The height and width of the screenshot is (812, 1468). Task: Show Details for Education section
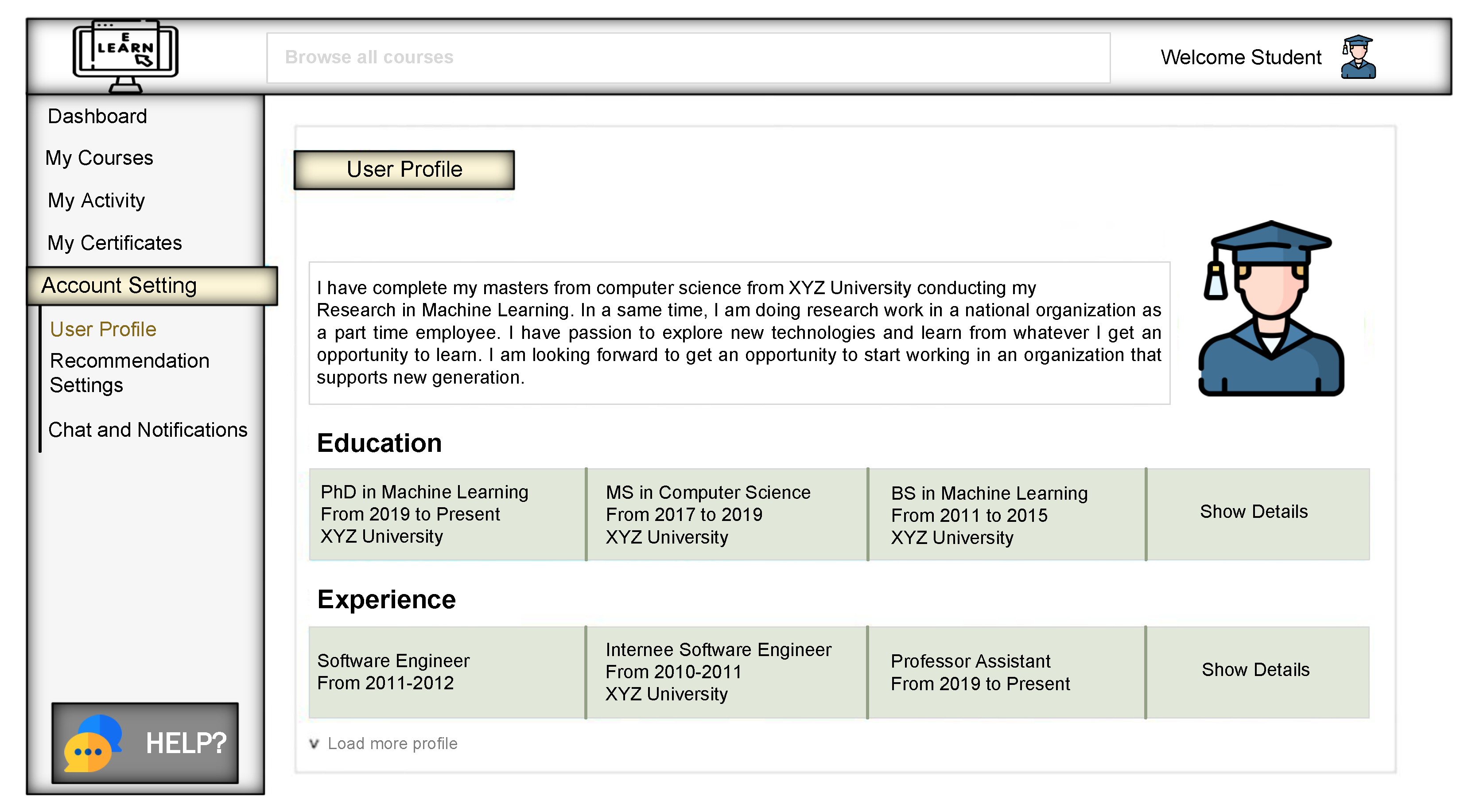pos(1254,512)
